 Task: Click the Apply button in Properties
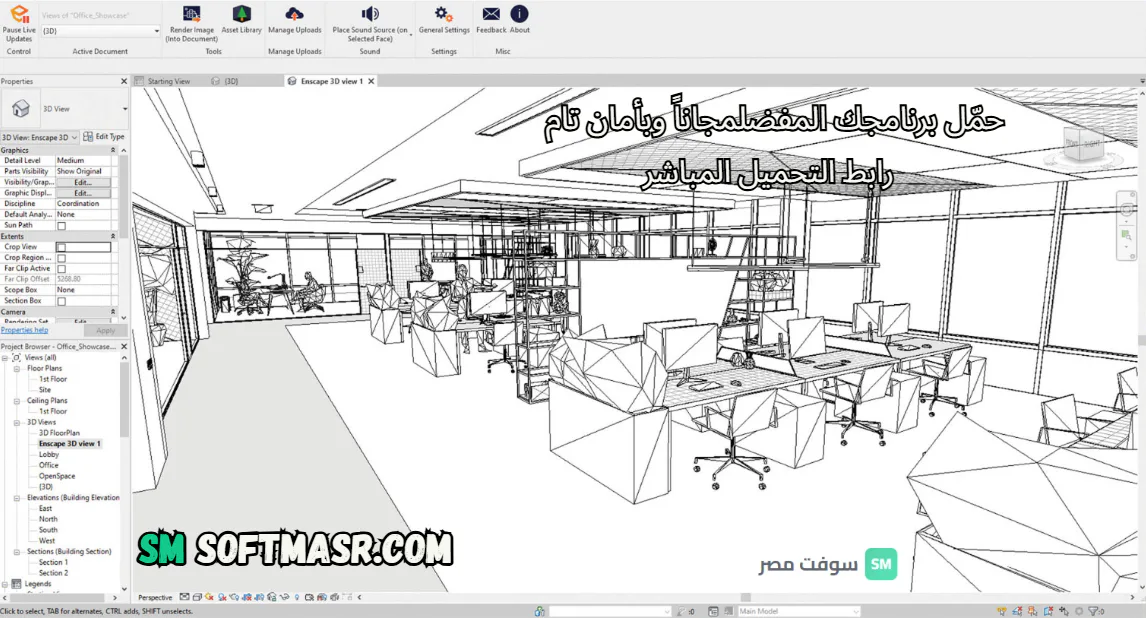tap(106, 330)
